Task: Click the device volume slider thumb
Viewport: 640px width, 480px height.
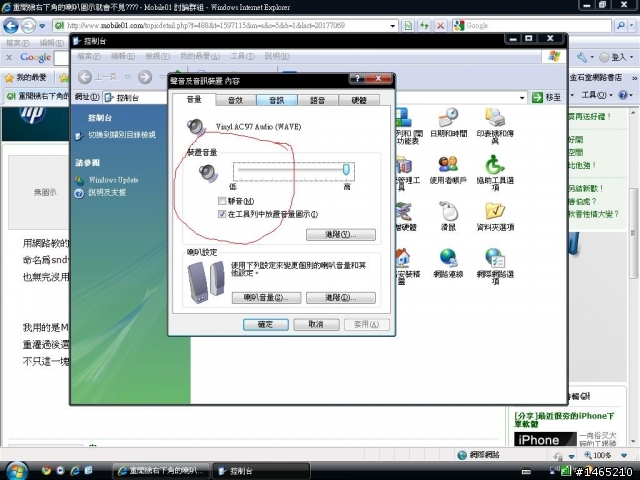Action: [346, 169]
